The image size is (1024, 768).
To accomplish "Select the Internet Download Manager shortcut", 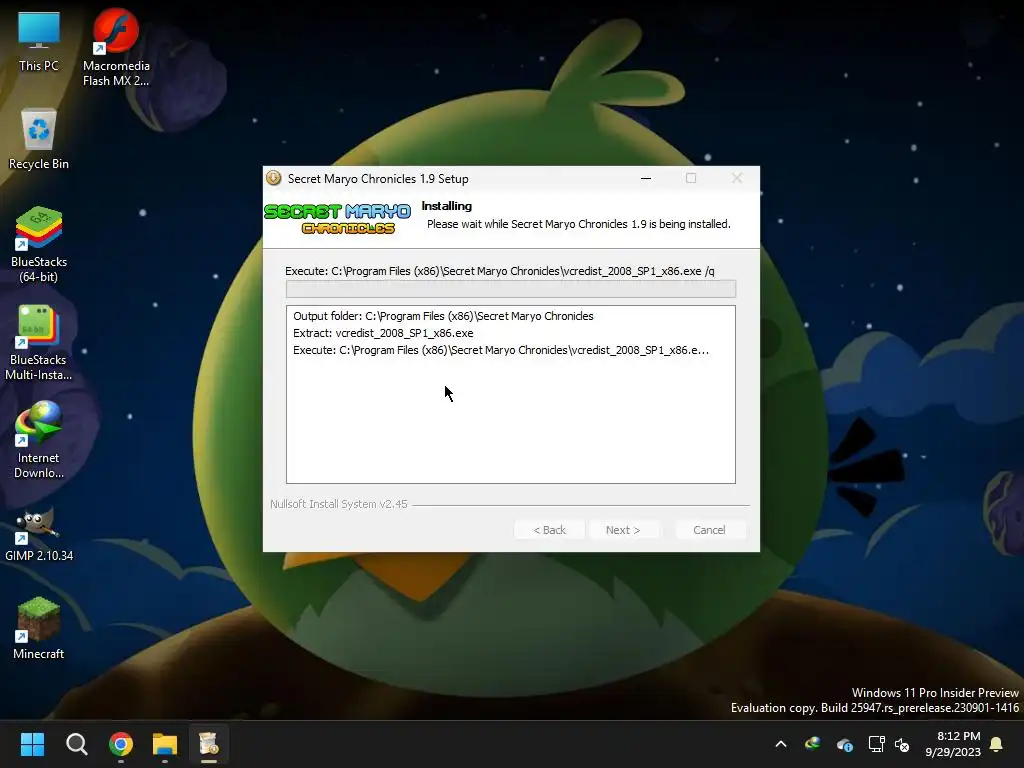I will [39, 440].
